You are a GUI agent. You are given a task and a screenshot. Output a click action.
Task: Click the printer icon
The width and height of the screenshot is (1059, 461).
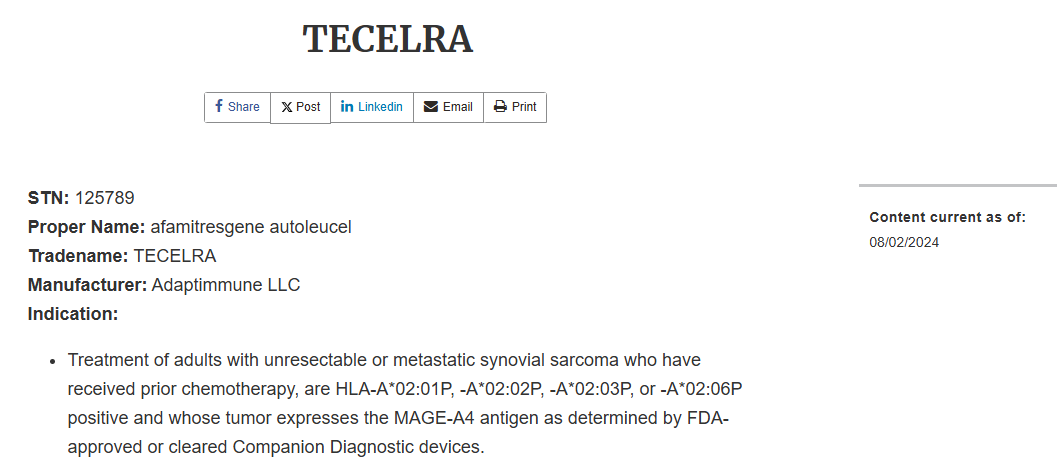pyautogui.click(x=500, y=107)
